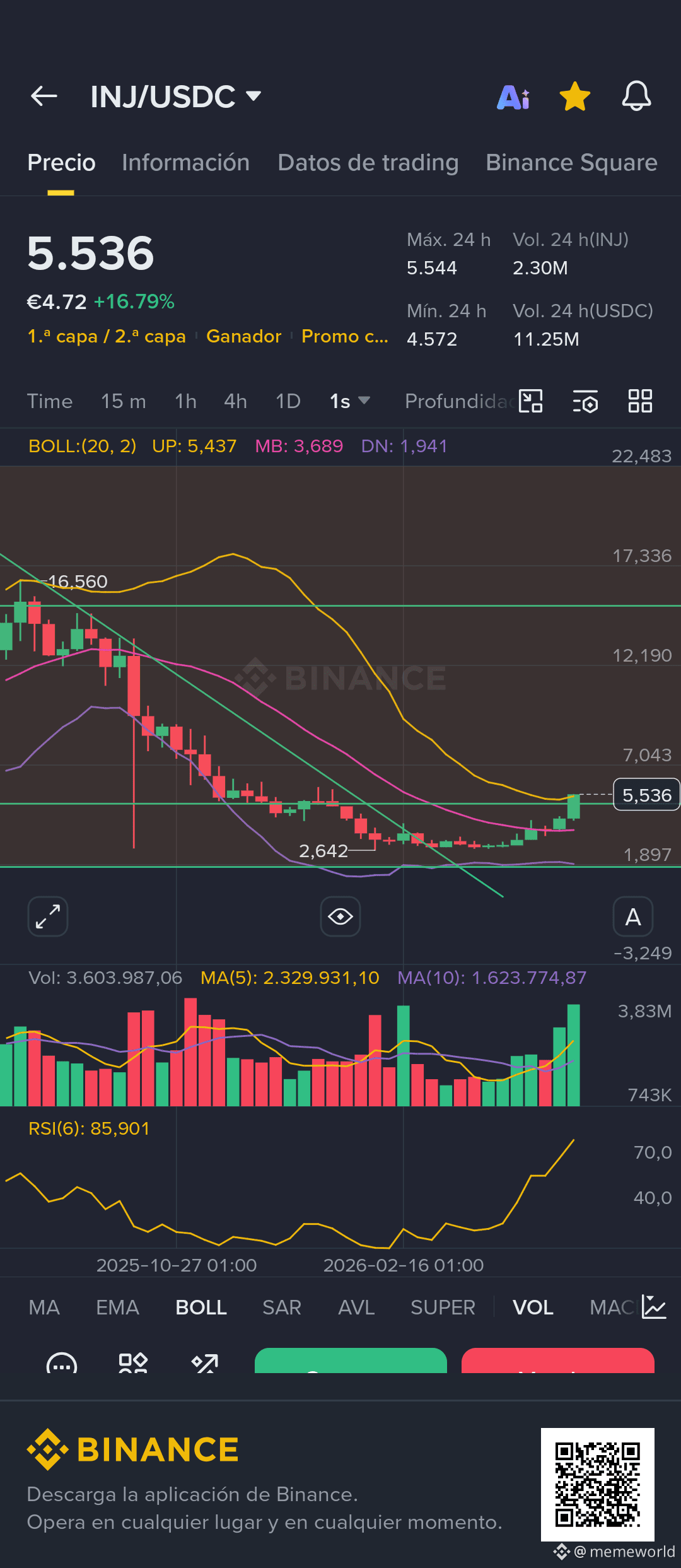Toggle the auto-scale A button
Image resolution: width=681 pixels, height=1568 pixels.
coord(633,916)
